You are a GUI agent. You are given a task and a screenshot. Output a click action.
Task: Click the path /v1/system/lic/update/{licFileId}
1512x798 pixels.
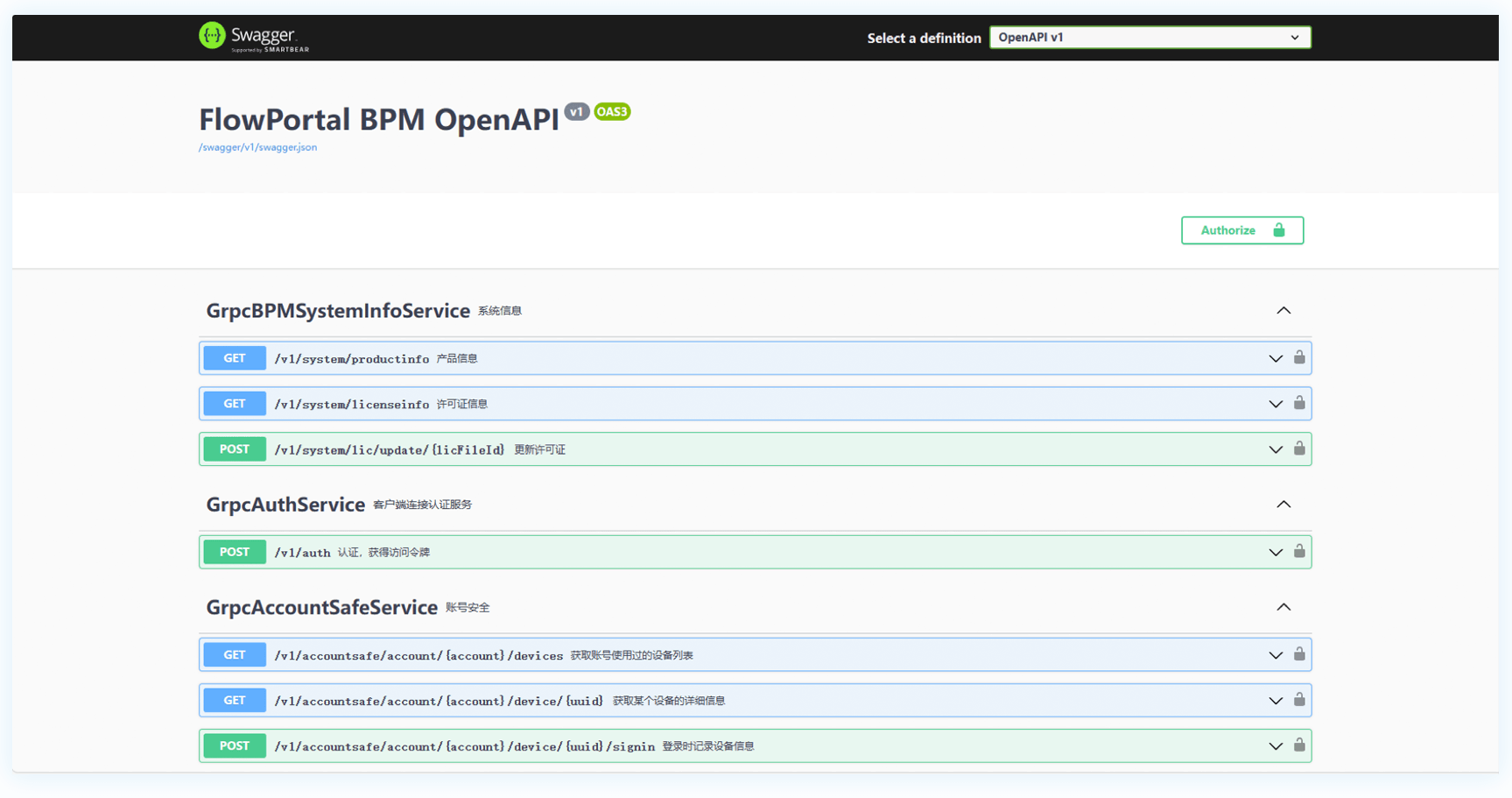(390, 450)
